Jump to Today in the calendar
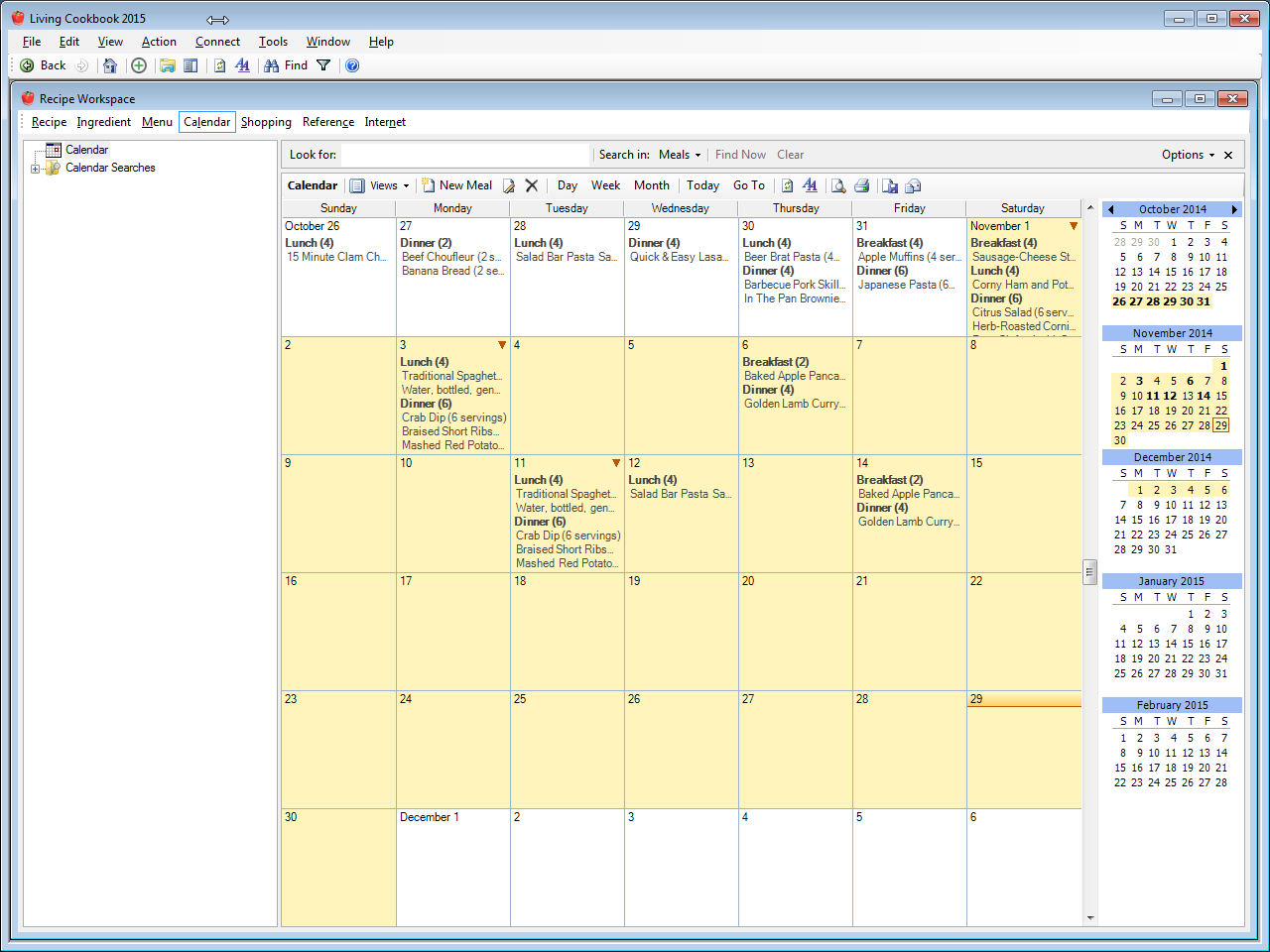The width and height of the screenshot is (1270, 952). click(702, 185)
